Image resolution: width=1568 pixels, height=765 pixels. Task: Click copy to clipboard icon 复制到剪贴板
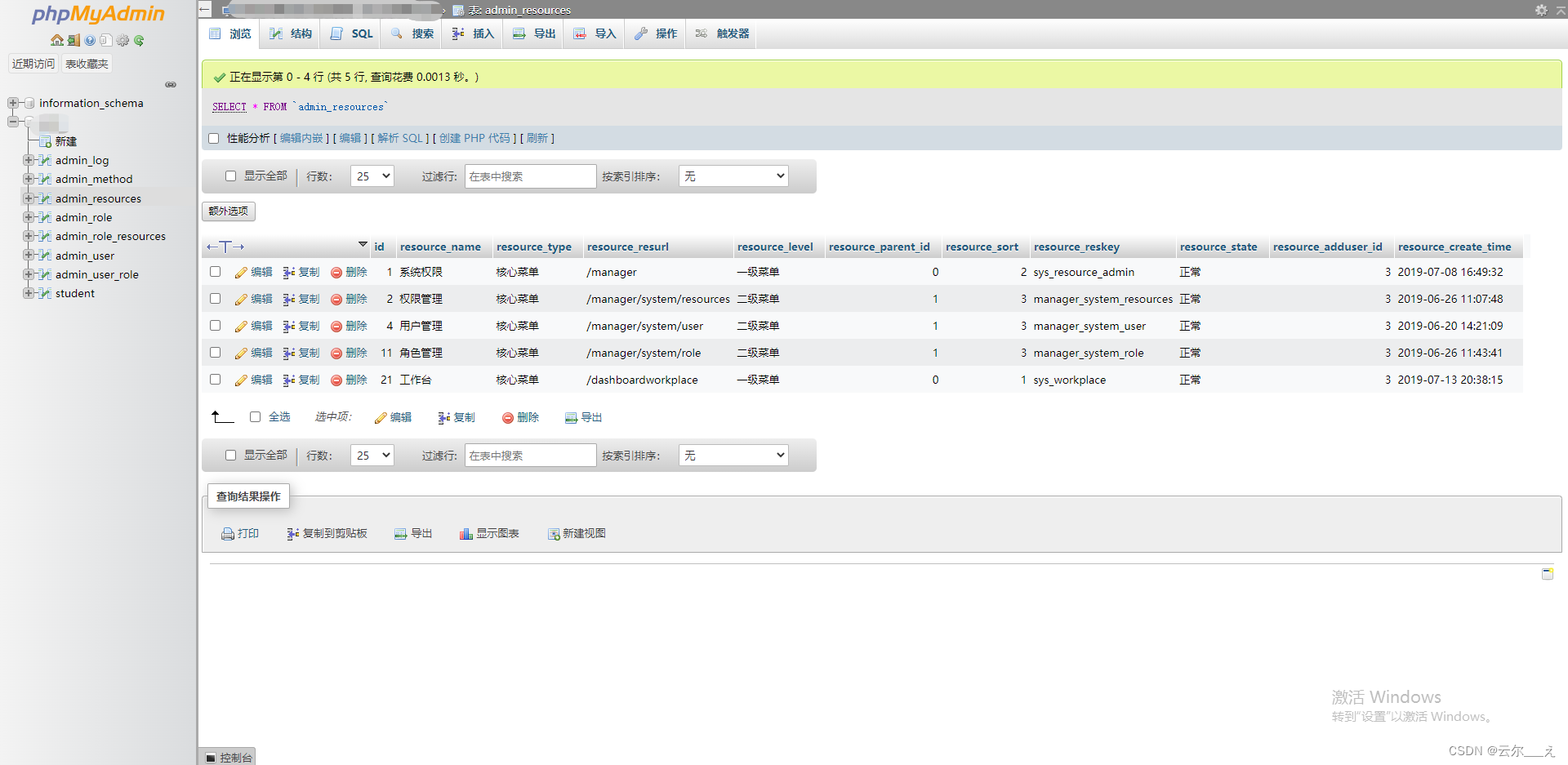[292, 534]
